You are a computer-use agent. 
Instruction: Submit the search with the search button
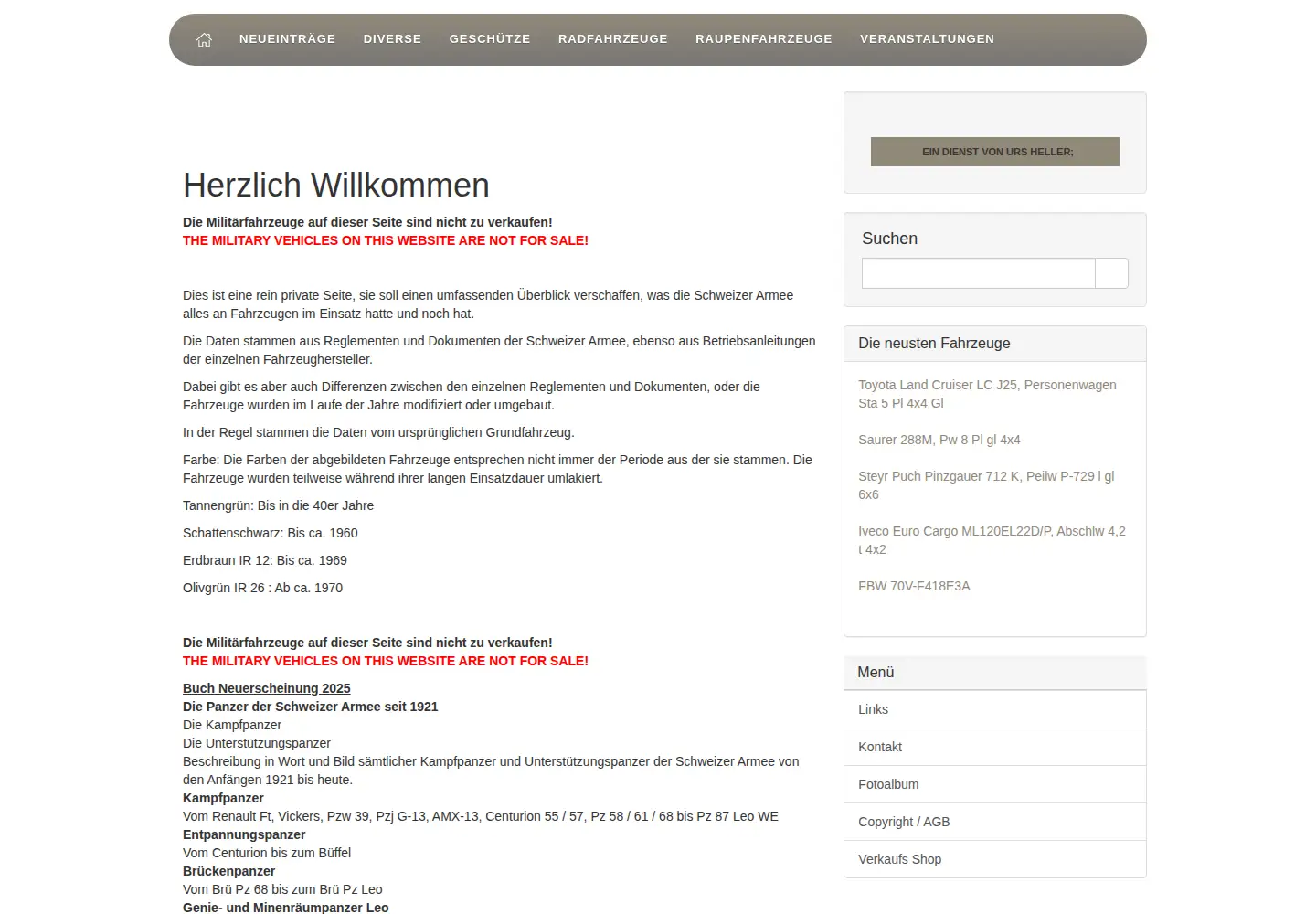(x=1111, y=273)
